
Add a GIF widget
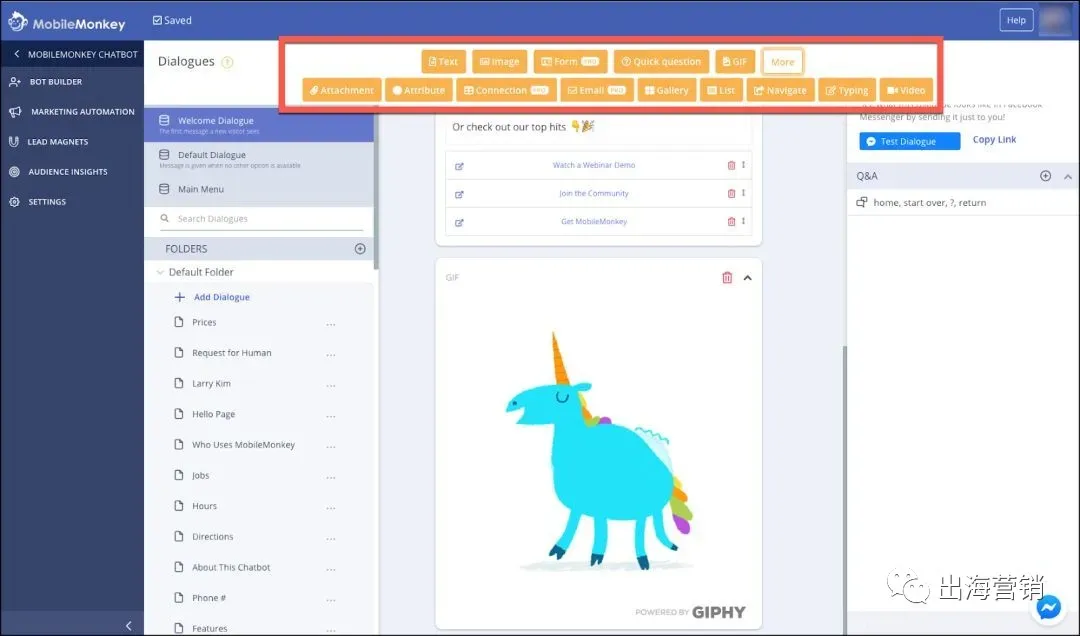[735, 61]
